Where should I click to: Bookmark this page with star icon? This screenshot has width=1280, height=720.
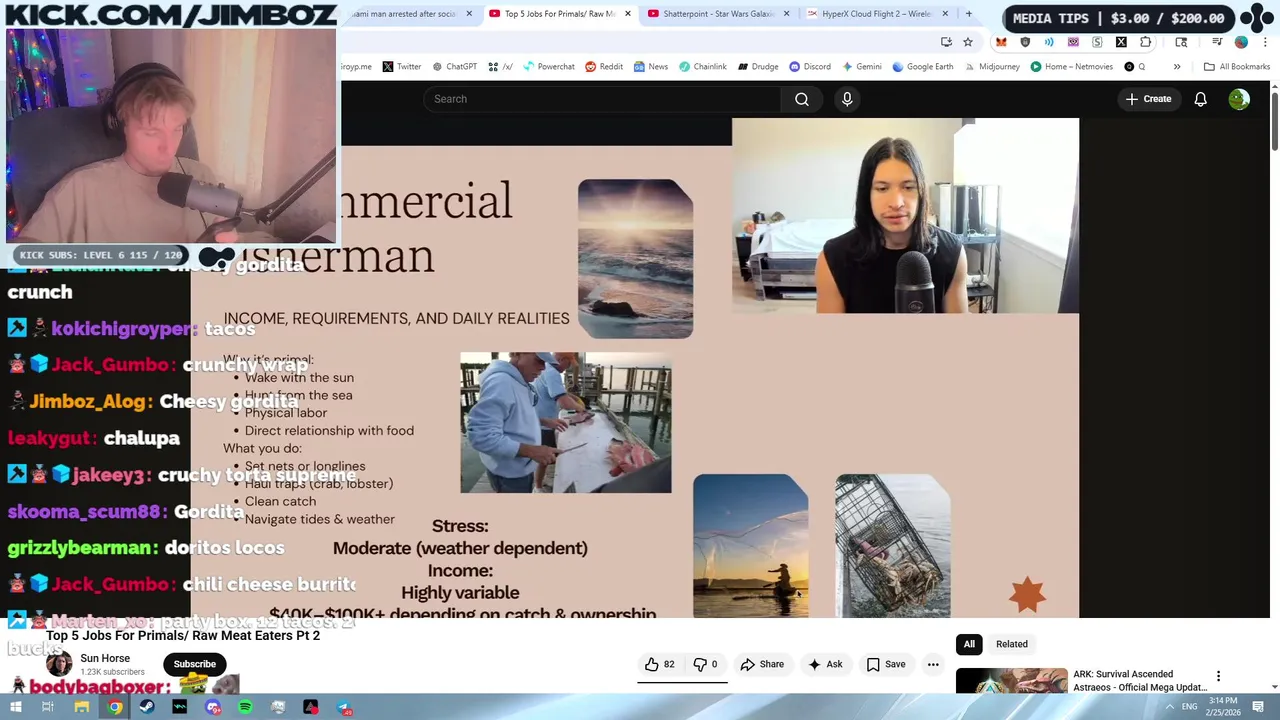coord(968,42)
